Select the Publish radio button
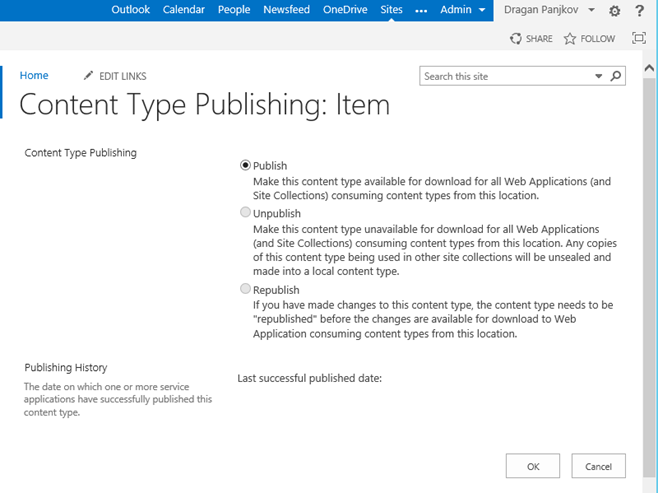Image resolution: width=658 pixels, height=493 pixels. click(x=245, y=166)
